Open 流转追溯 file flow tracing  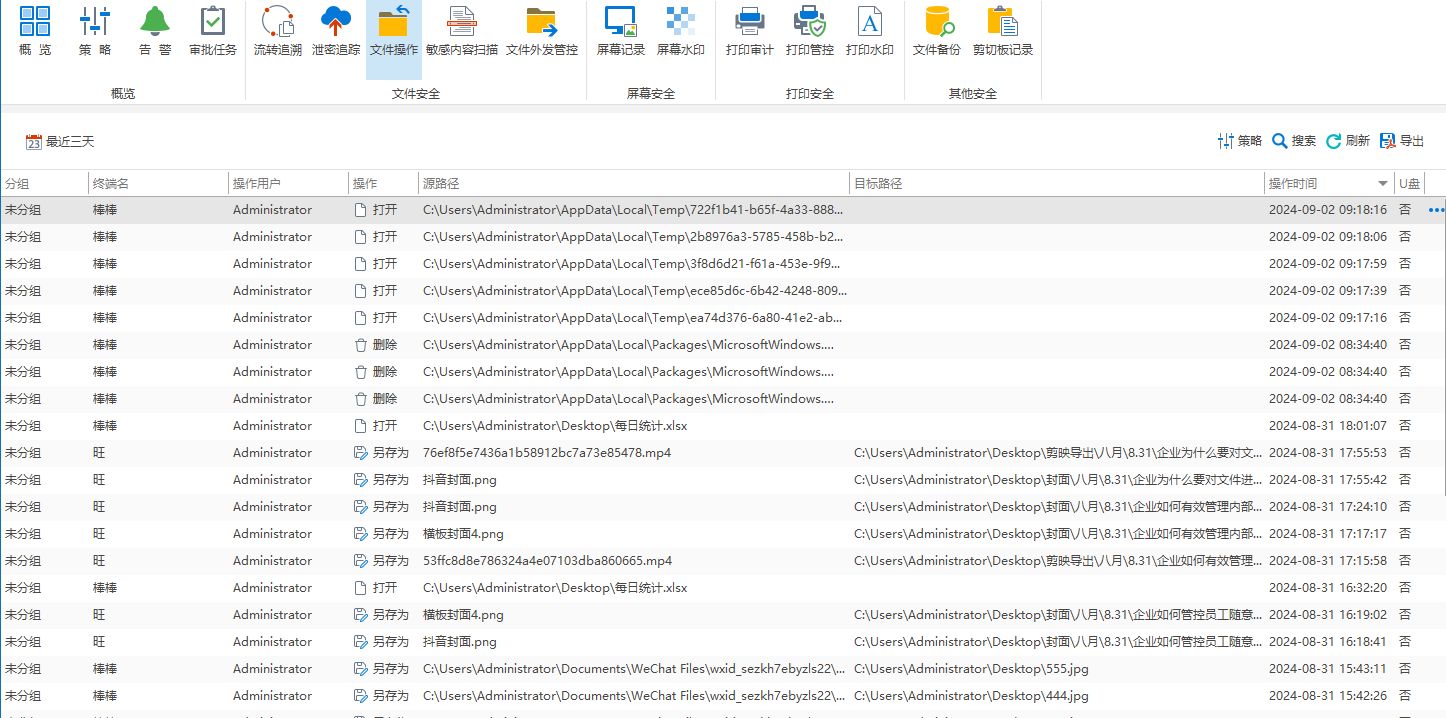click(277, 30)
